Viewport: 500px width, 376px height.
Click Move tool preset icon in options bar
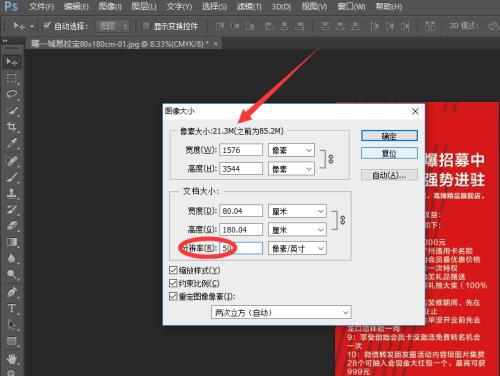tap(19, 26)
